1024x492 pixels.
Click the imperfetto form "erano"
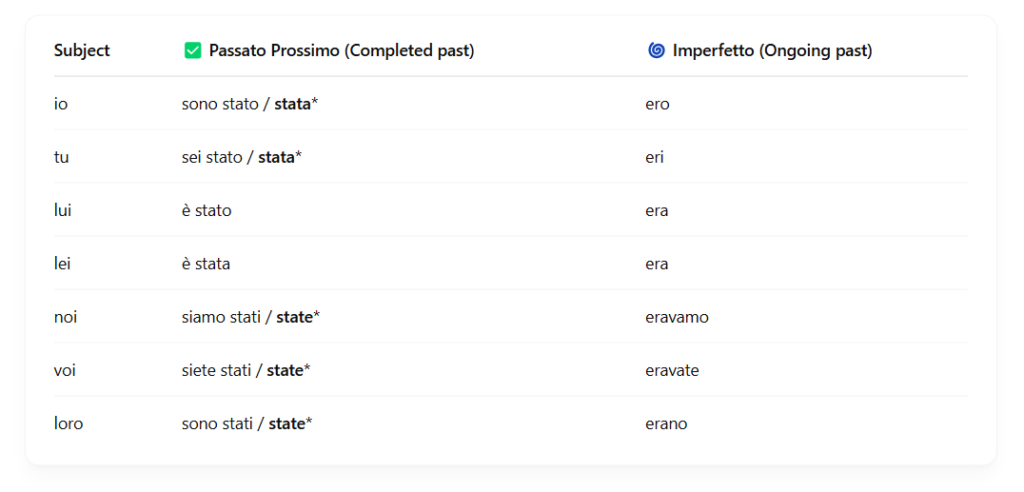(x=667, y=424)
